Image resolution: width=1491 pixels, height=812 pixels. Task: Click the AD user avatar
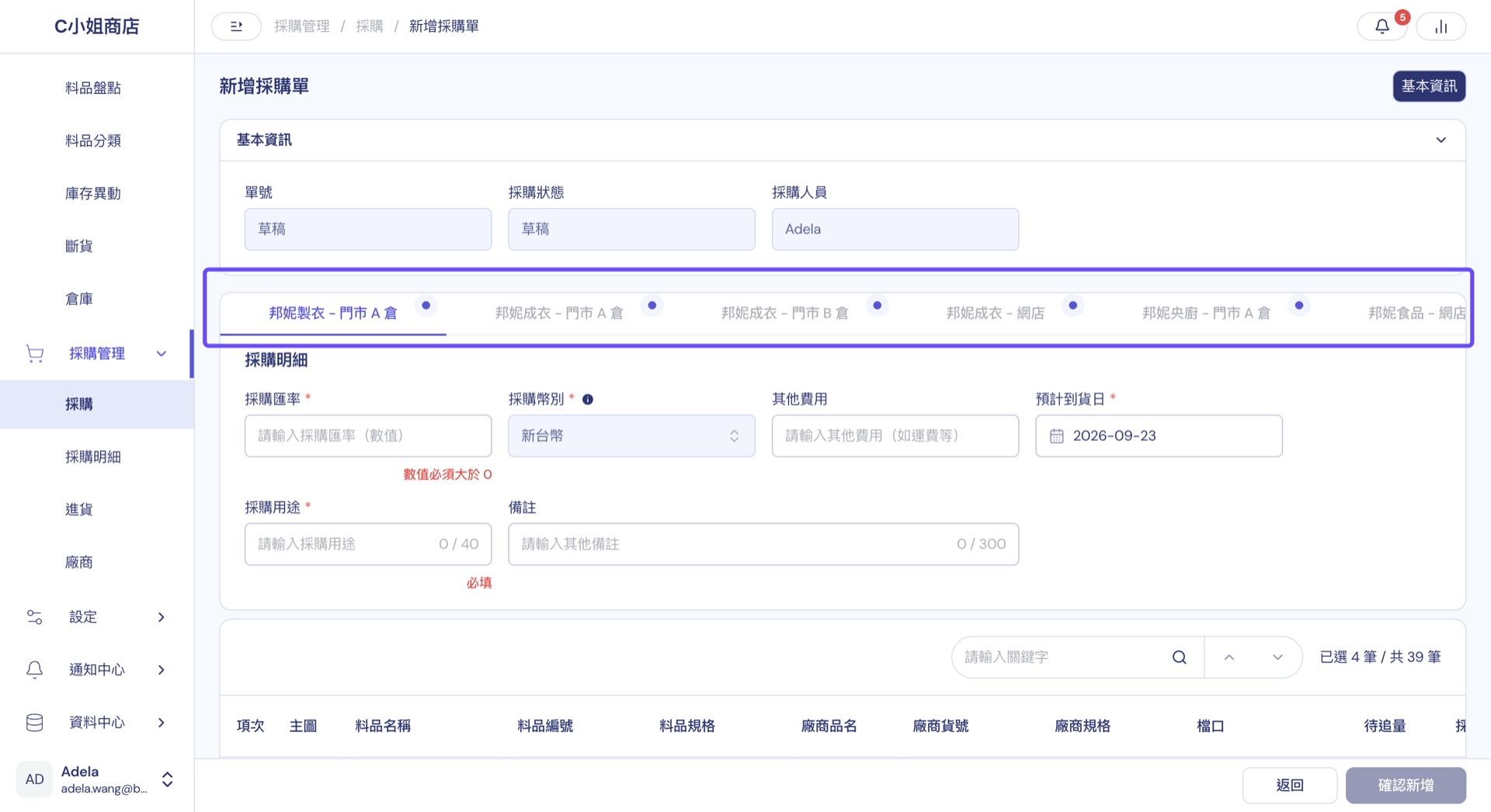[x=34, y=779]
